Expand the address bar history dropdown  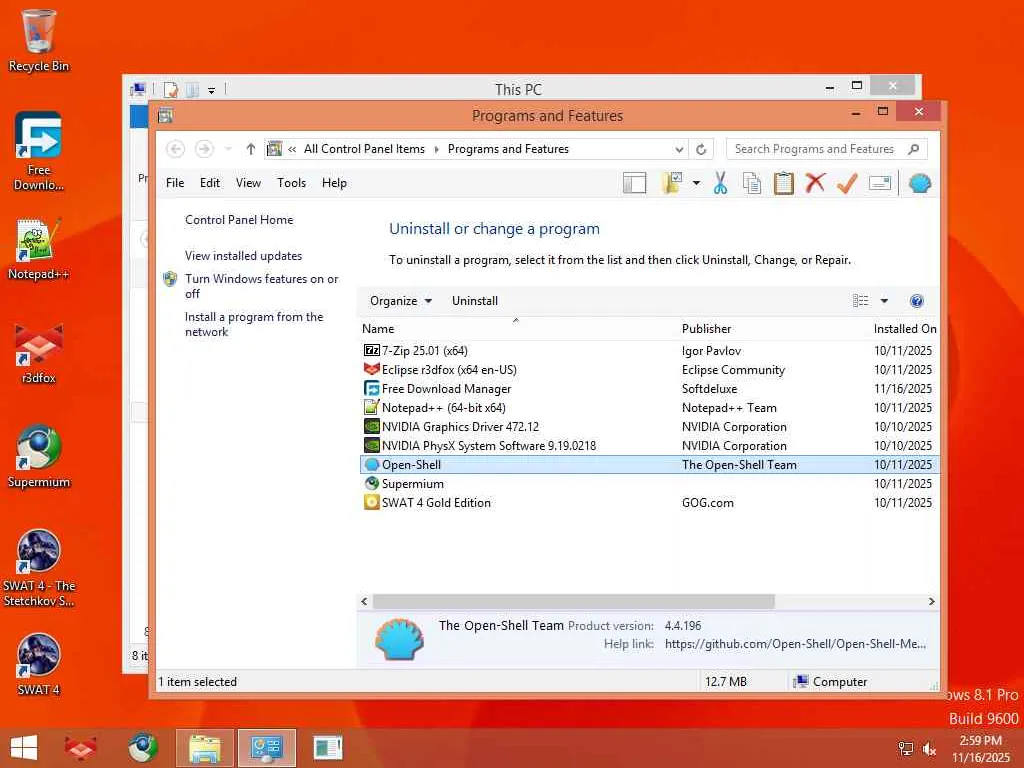click(679, 150)
